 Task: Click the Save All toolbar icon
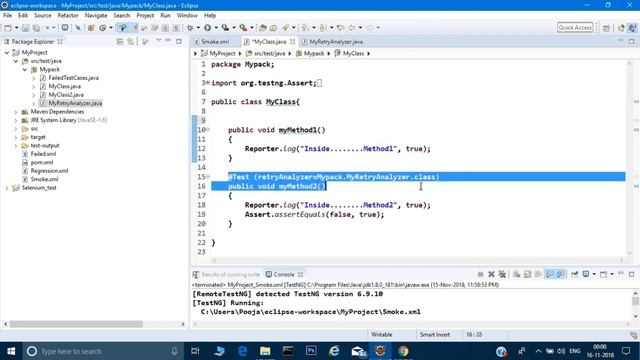pyautogui.click(x=36, y=28)
